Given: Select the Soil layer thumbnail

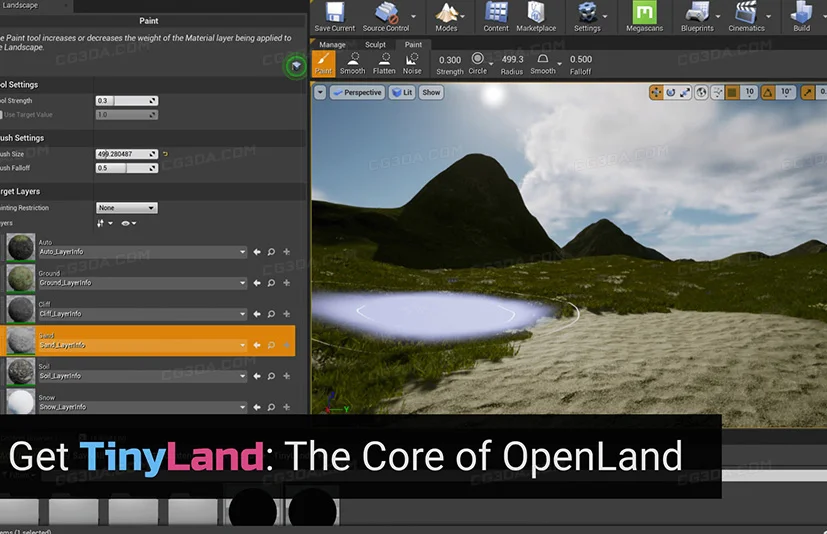Looking at the screenshot, I should pyautogui.click(x=21, y=371).
